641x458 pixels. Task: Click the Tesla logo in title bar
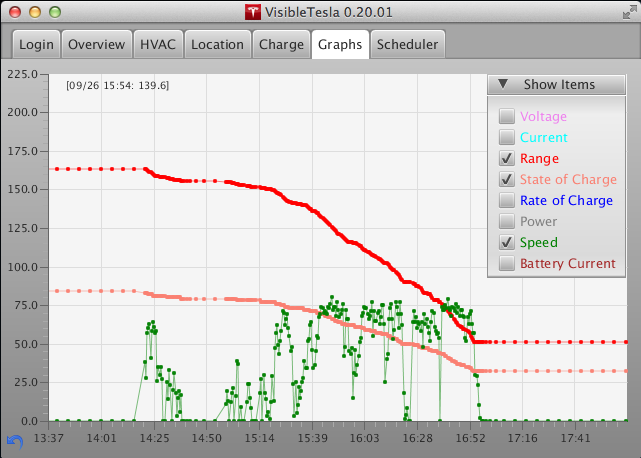click(x=253, y=12)
